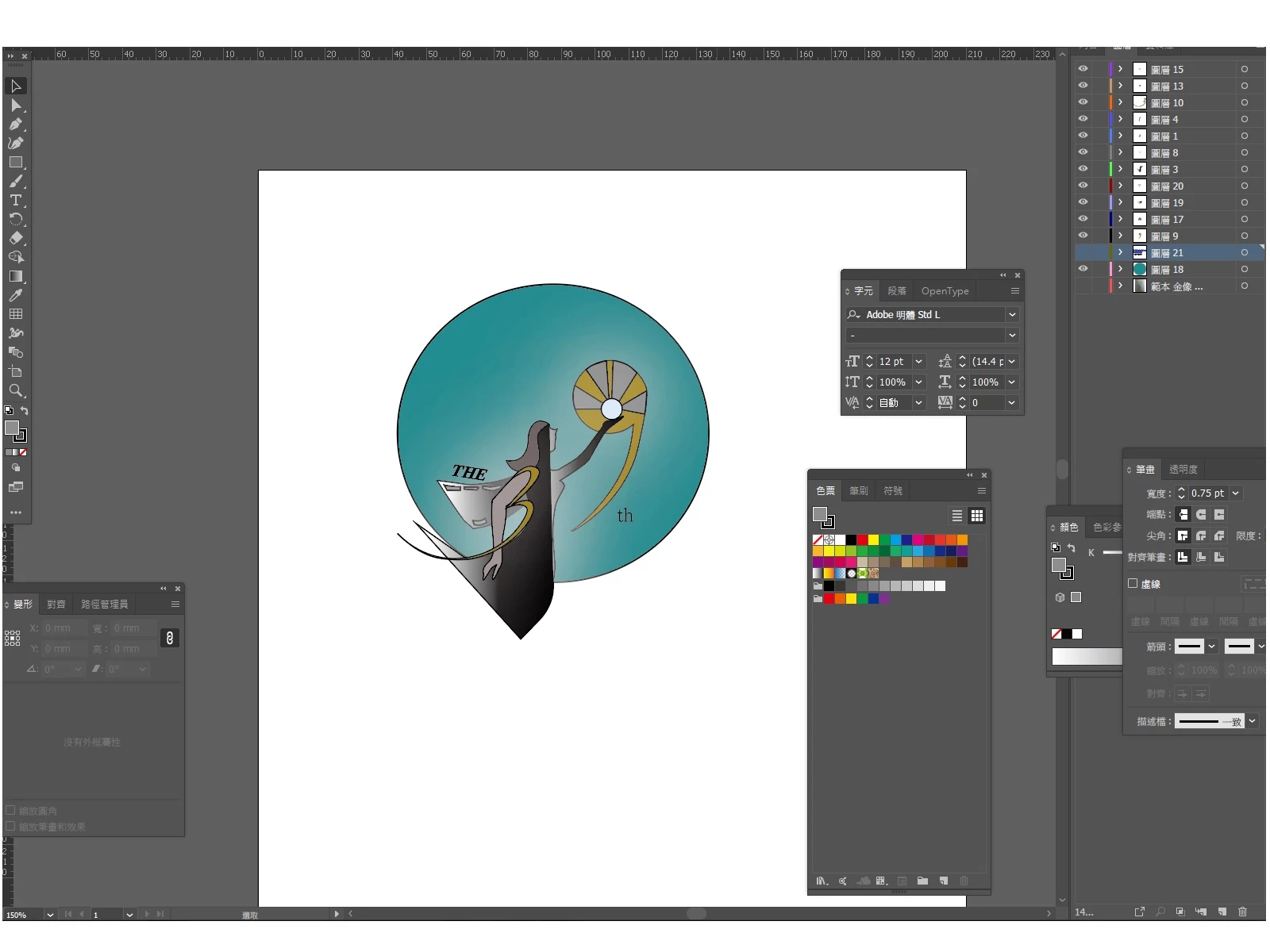Select the Paintbrush tool
Viewport: 1270px width, 952px height.
click(16, 181)
